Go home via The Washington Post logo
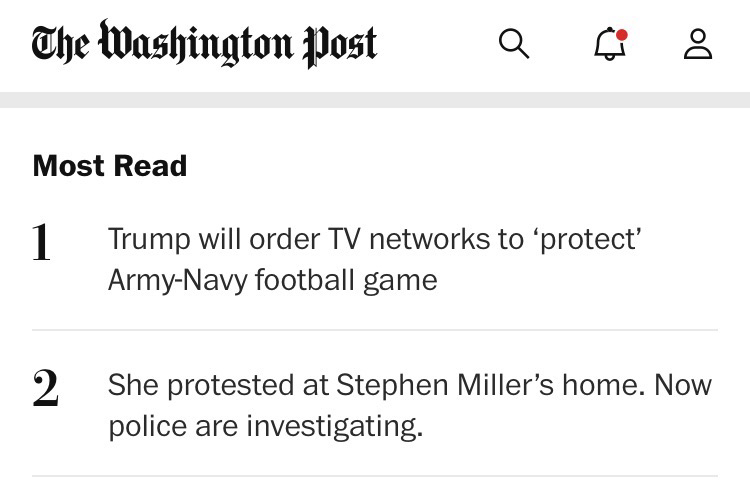The height and width of the screenshot is (499, 750). pos(204,44)
